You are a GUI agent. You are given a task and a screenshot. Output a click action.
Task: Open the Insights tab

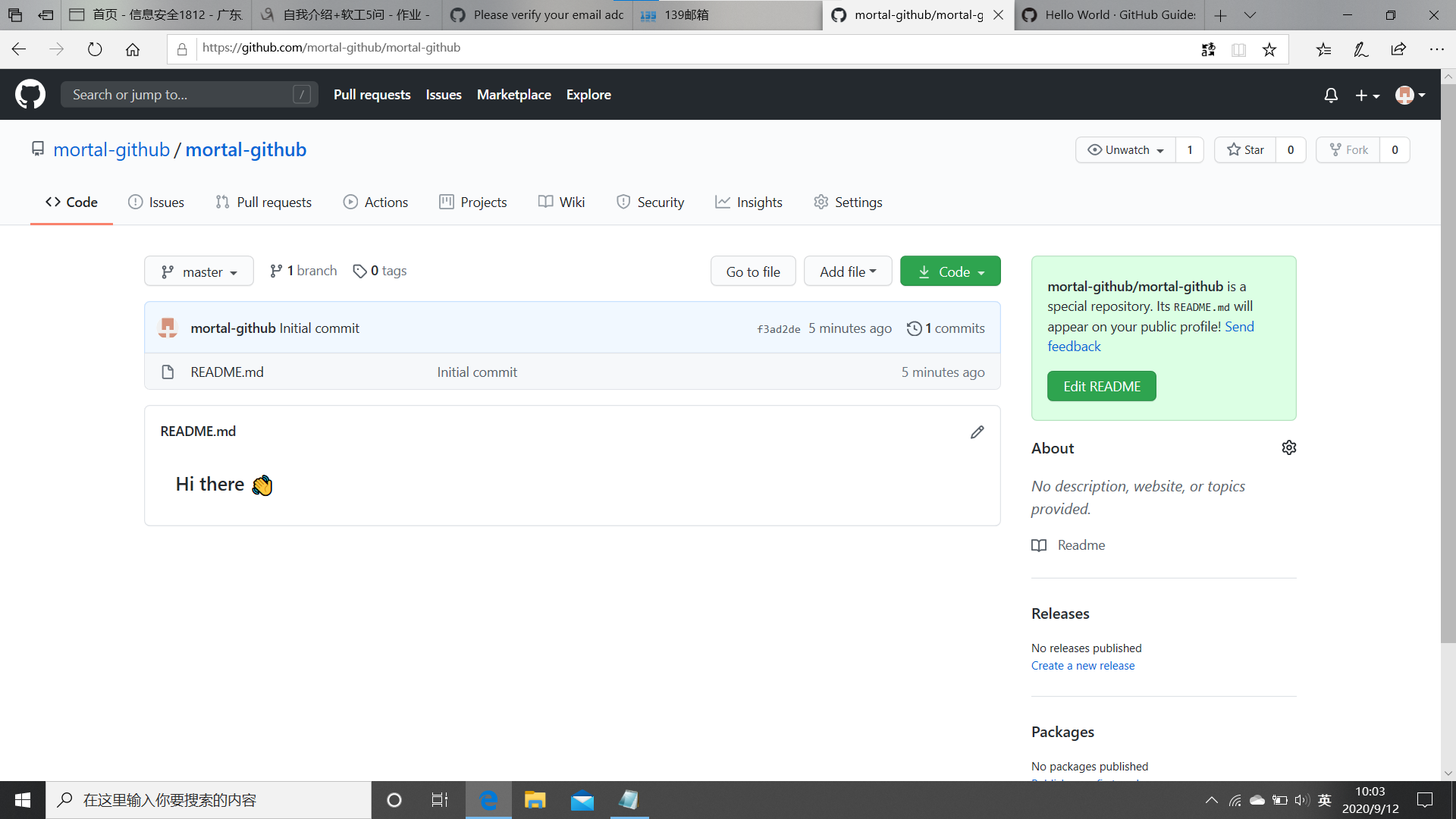[x=748, y=202]
